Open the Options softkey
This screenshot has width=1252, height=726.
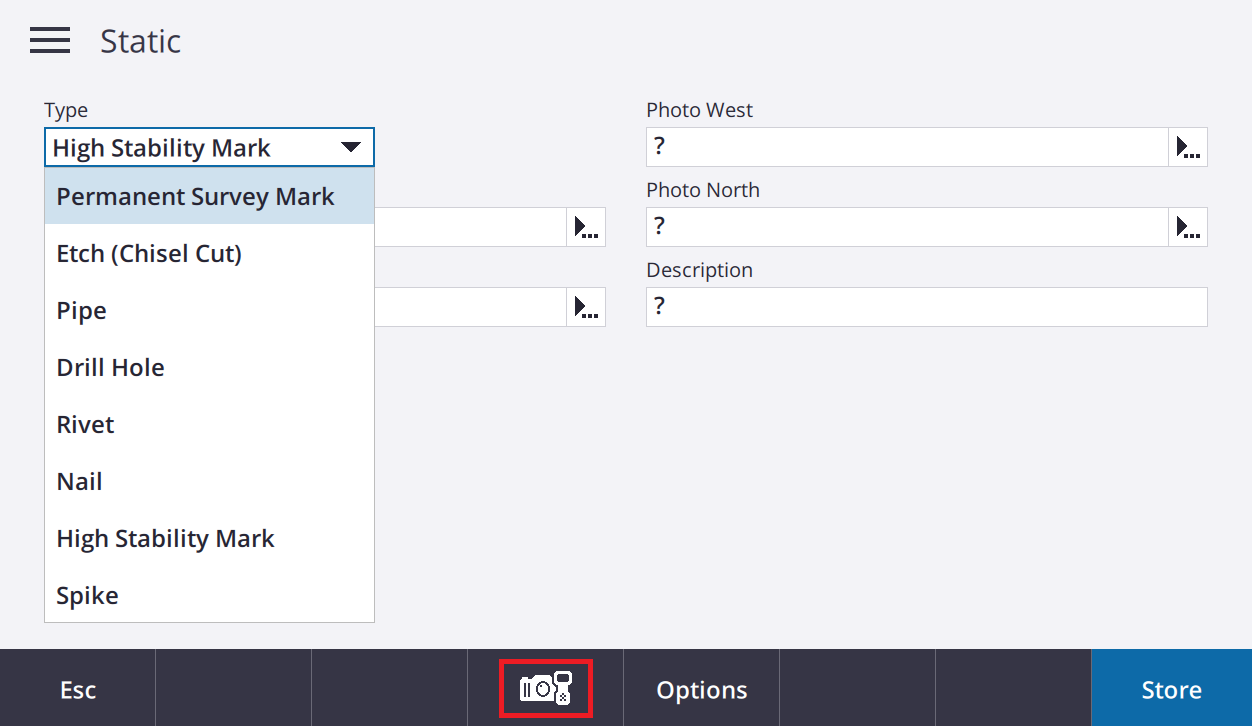click(x=701, y=688)
